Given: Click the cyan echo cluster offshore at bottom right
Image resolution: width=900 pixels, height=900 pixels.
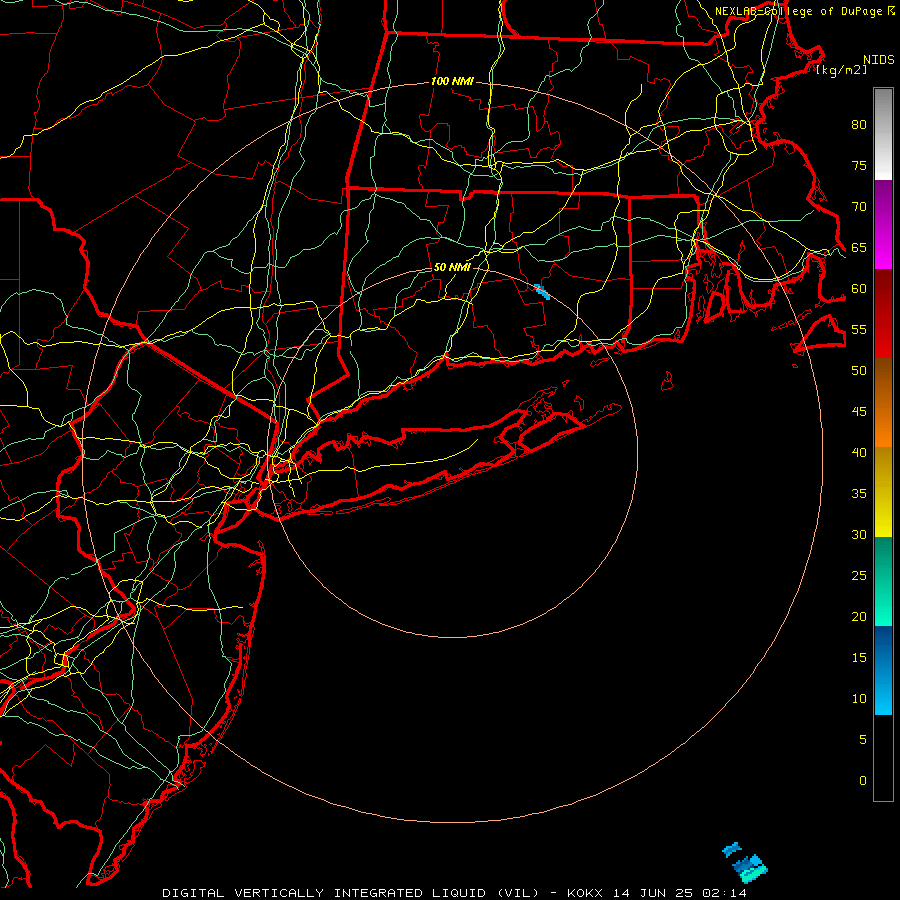Looking at the screenshot, I should pyautogui.click(x=745, y=863).
